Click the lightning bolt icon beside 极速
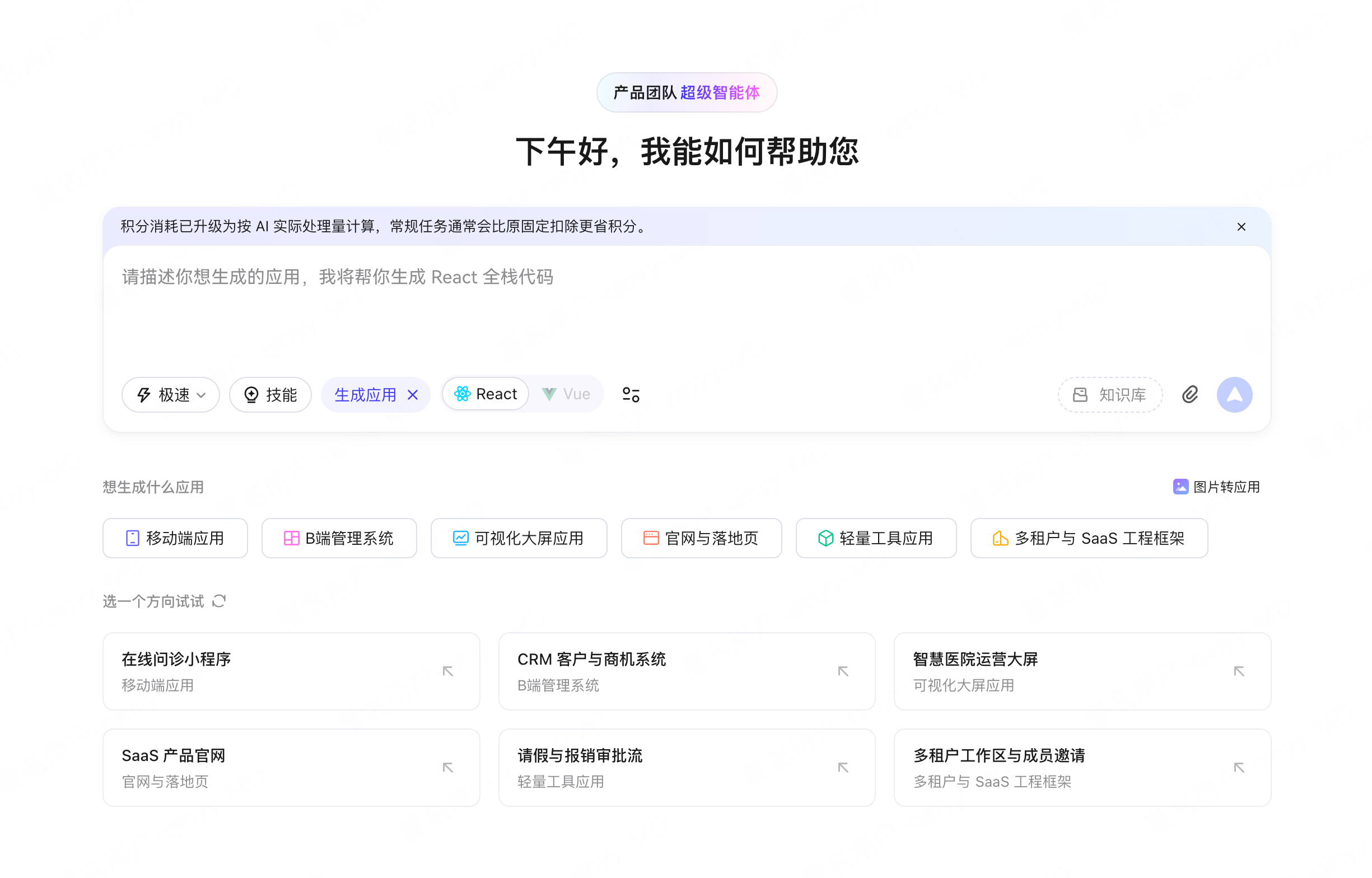 tap(144, 395)
